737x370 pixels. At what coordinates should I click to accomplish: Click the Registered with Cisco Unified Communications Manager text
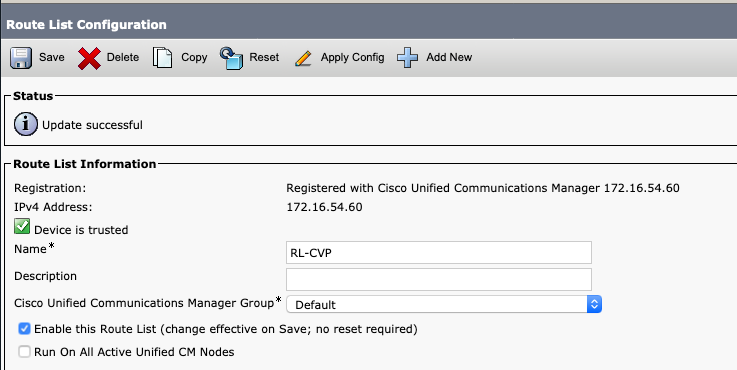[483, 188]
